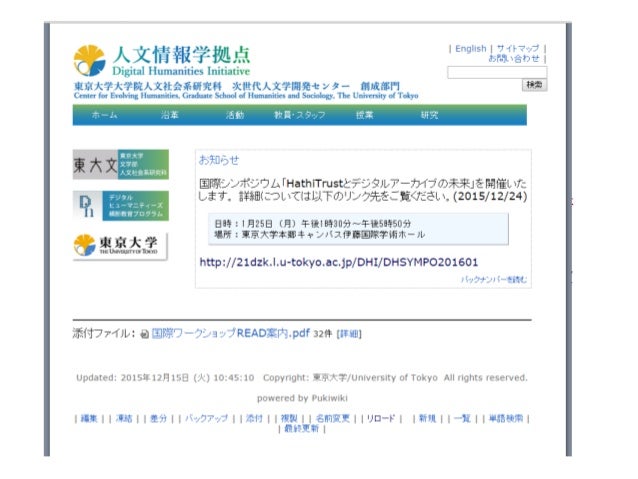
Task: Go to ホーム in navigation bar
Action: [x=105, y=115]
